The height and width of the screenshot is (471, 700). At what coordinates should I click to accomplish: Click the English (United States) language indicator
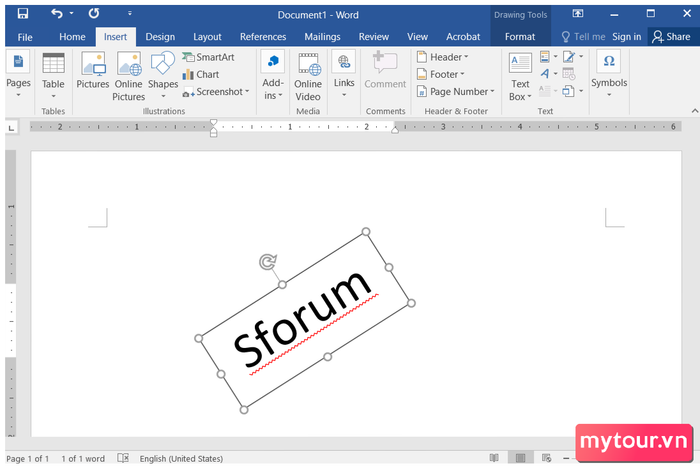click(181, 458)
